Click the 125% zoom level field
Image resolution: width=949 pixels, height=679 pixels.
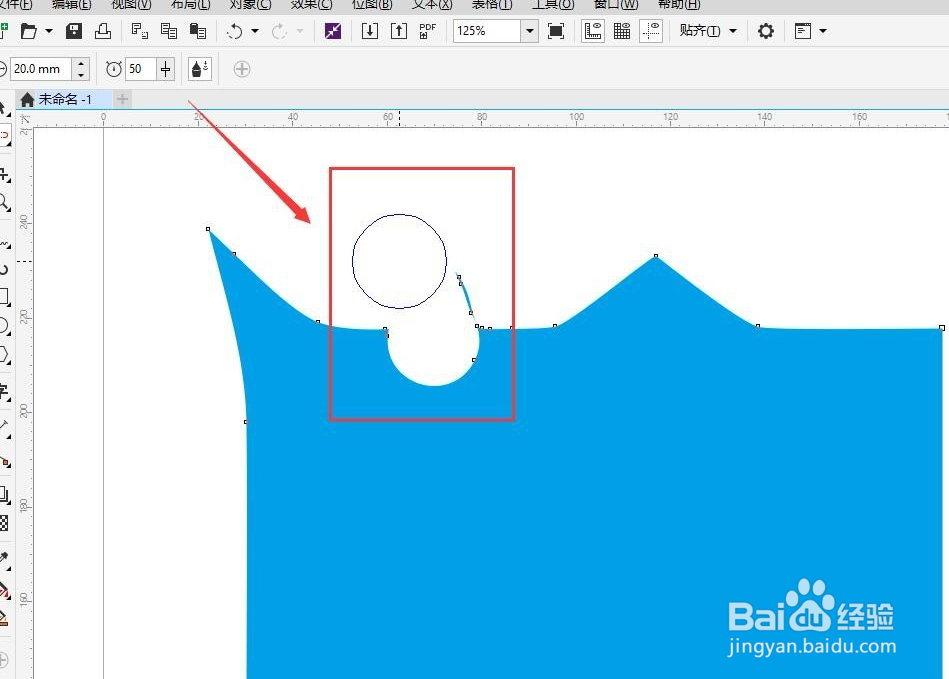[487, 31]
